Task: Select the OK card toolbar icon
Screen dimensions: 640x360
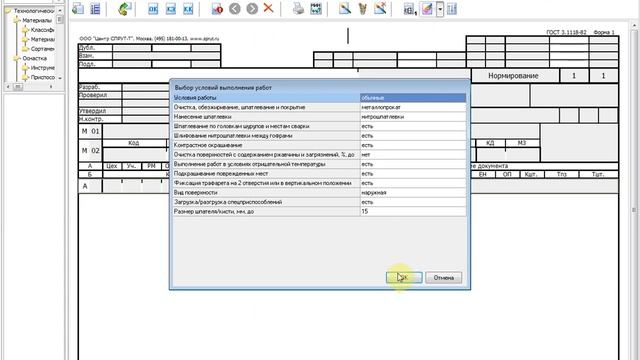Action: [x=153, y=9]
